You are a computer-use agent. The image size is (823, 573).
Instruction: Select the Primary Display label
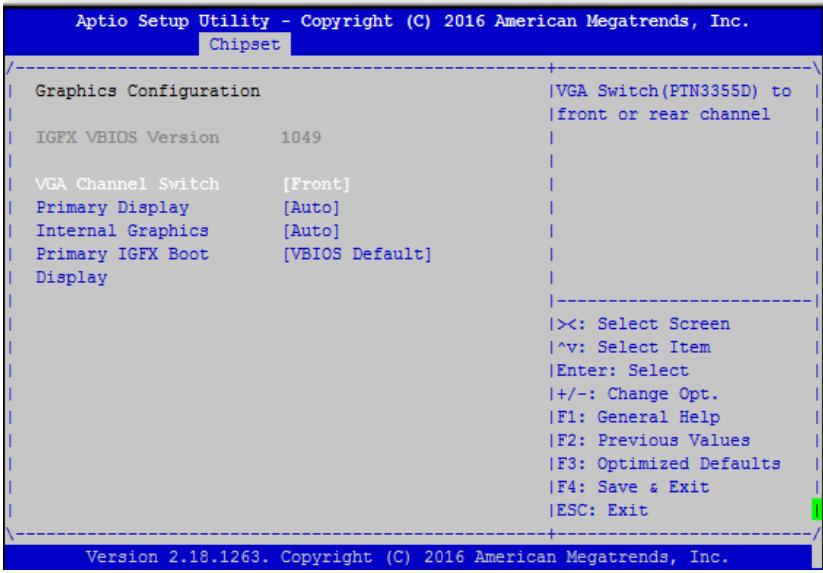tap(112, 208)
